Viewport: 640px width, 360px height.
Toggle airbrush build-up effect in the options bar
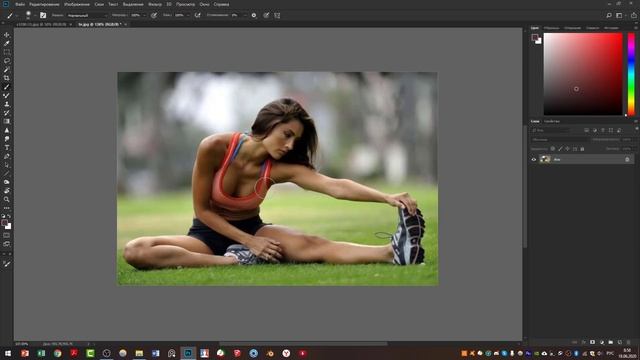pyautogui.click(x=198, y=15)
